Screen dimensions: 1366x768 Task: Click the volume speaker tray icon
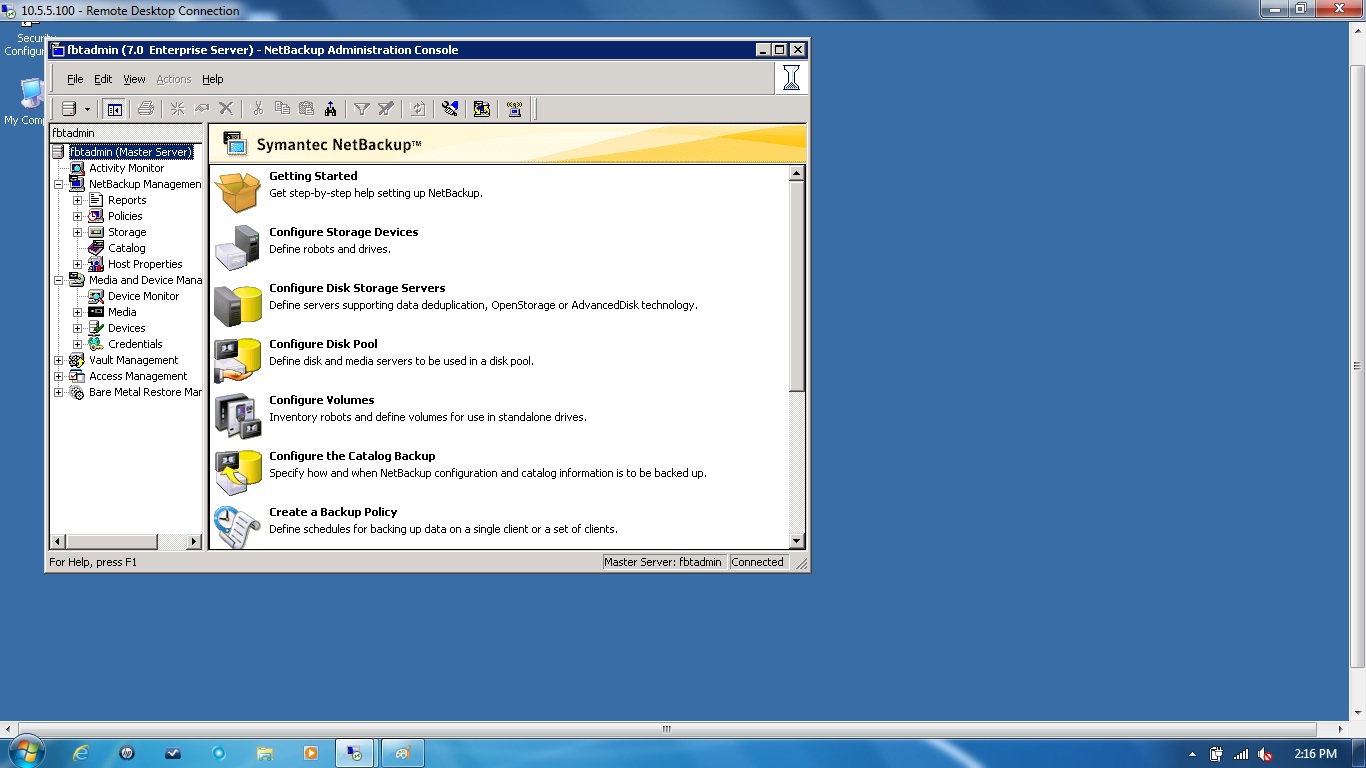pos(1265,754)
